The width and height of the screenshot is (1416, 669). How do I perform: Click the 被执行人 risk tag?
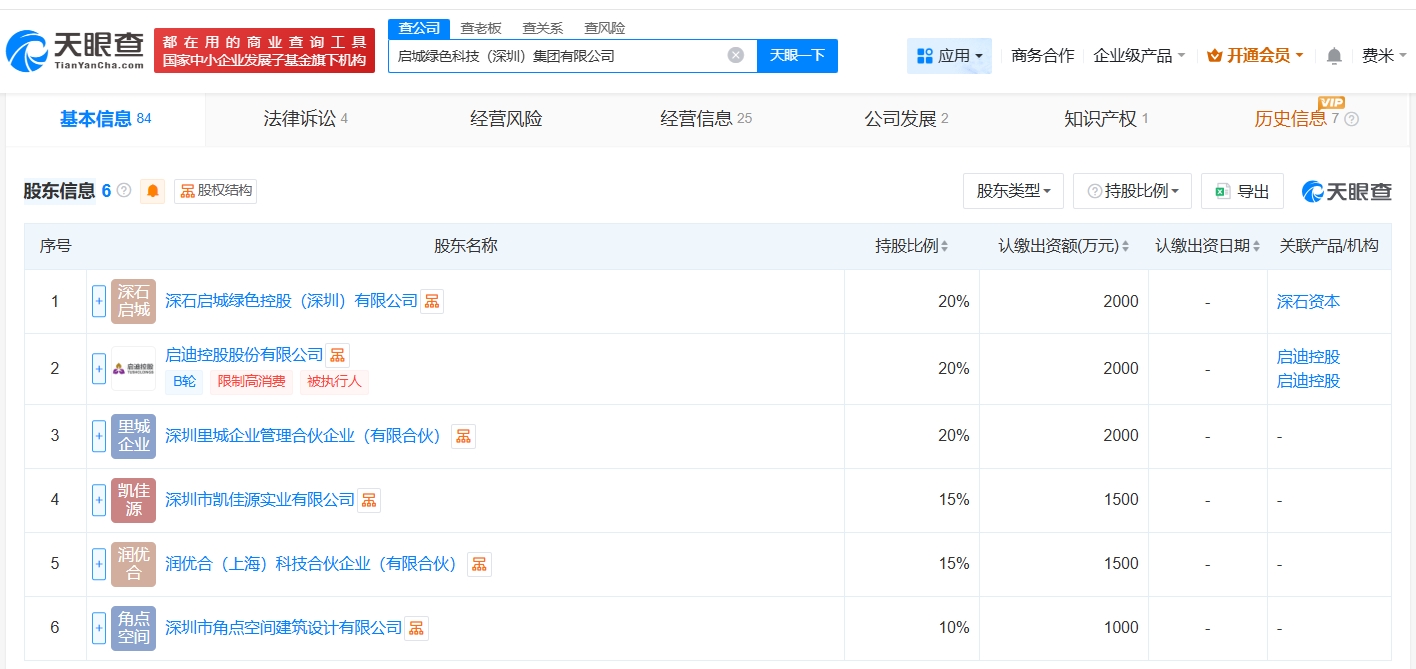click(334, 381)
